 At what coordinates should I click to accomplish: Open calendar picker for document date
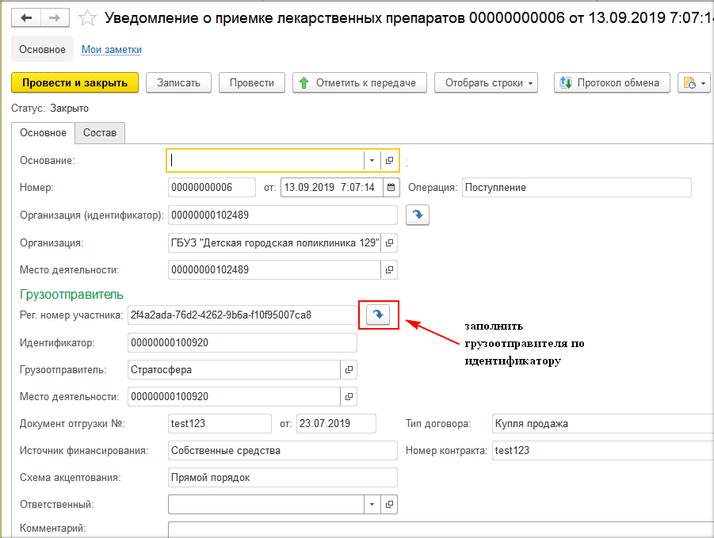[391, 187]
